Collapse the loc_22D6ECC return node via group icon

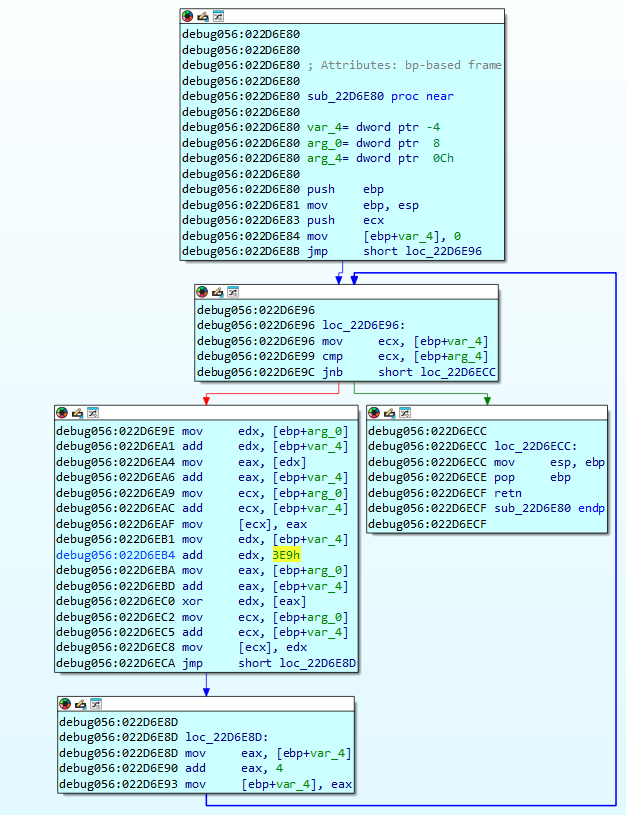point(404,413)
